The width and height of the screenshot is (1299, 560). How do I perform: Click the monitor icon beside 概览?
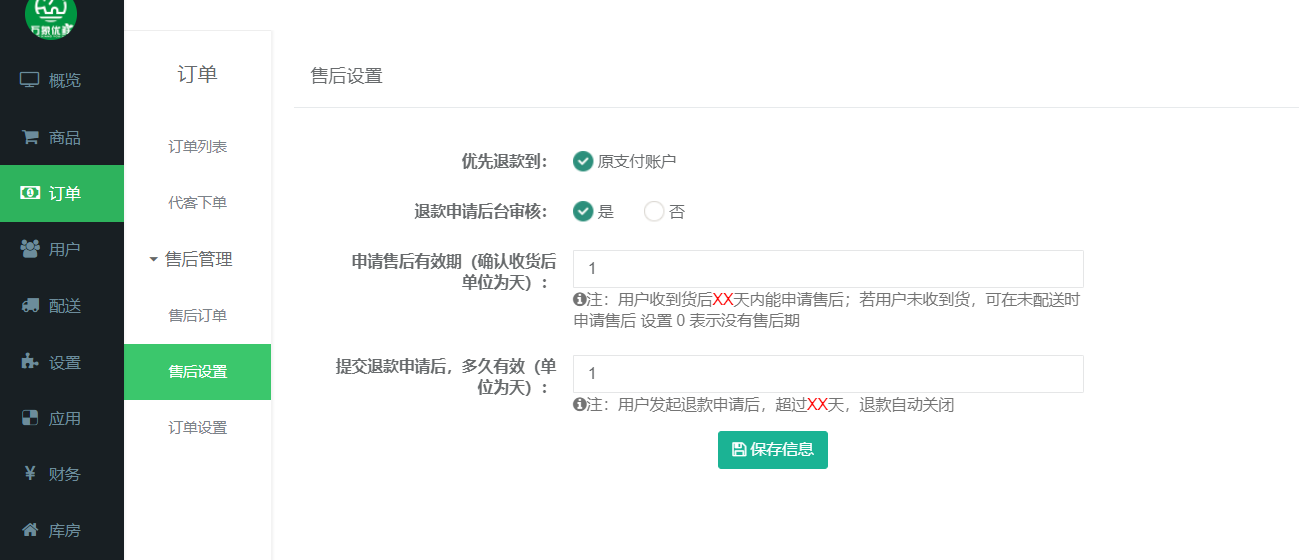[x=30, y=80]
